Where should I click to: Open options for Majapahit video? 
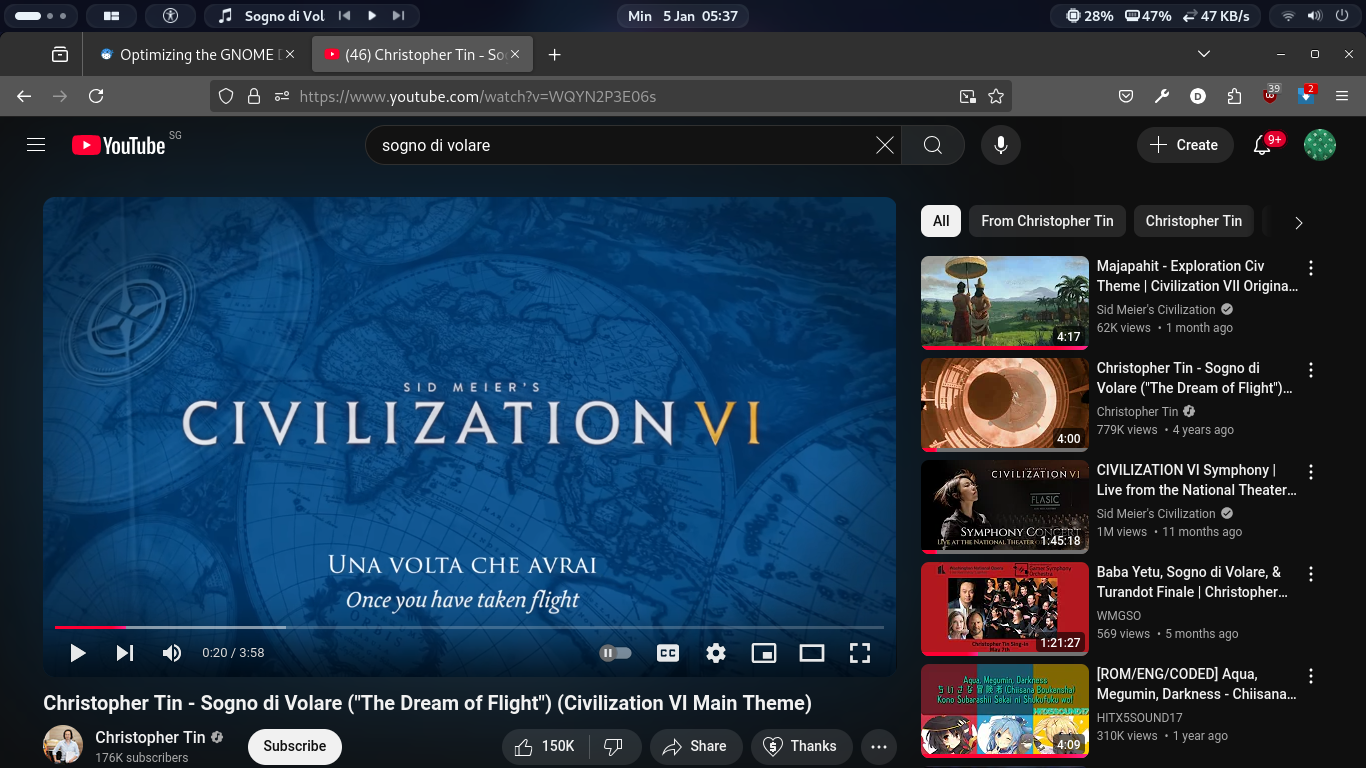(1311, 268)
